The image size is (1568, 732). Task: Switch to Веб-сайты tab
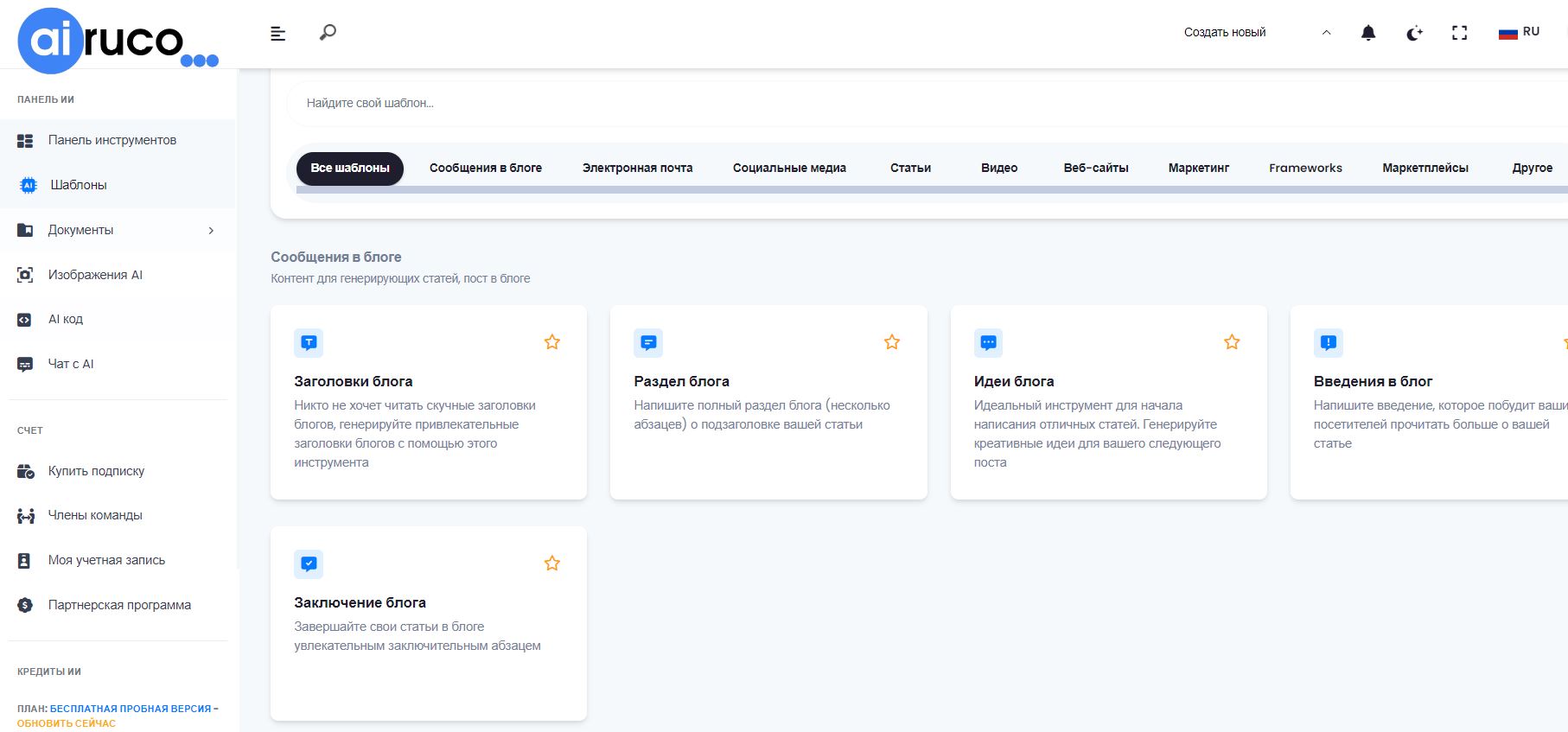click(x=1096, y=168)
